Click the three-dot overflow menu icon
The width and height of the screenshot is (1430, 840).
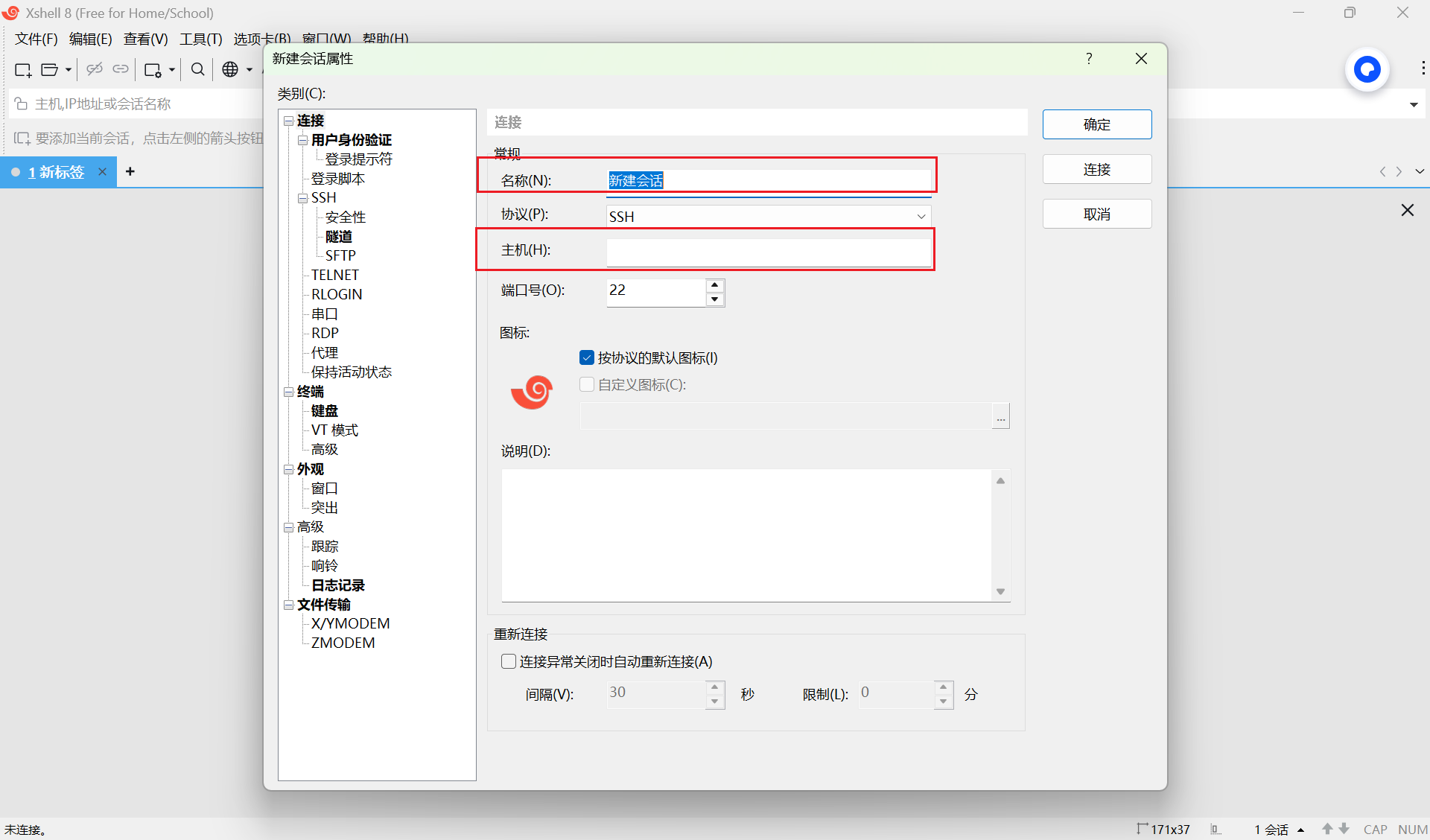point(1423,69)
